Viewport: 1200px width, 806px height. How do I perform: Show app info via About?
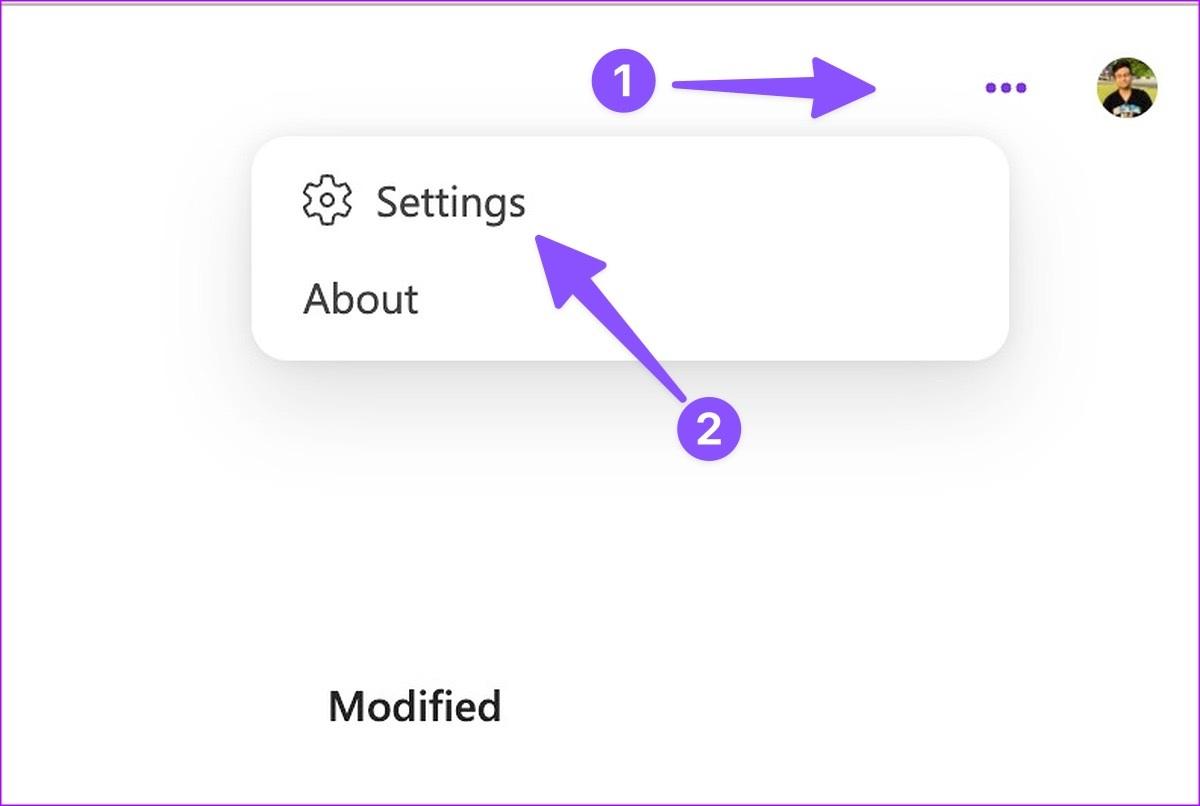coord(361,299)
